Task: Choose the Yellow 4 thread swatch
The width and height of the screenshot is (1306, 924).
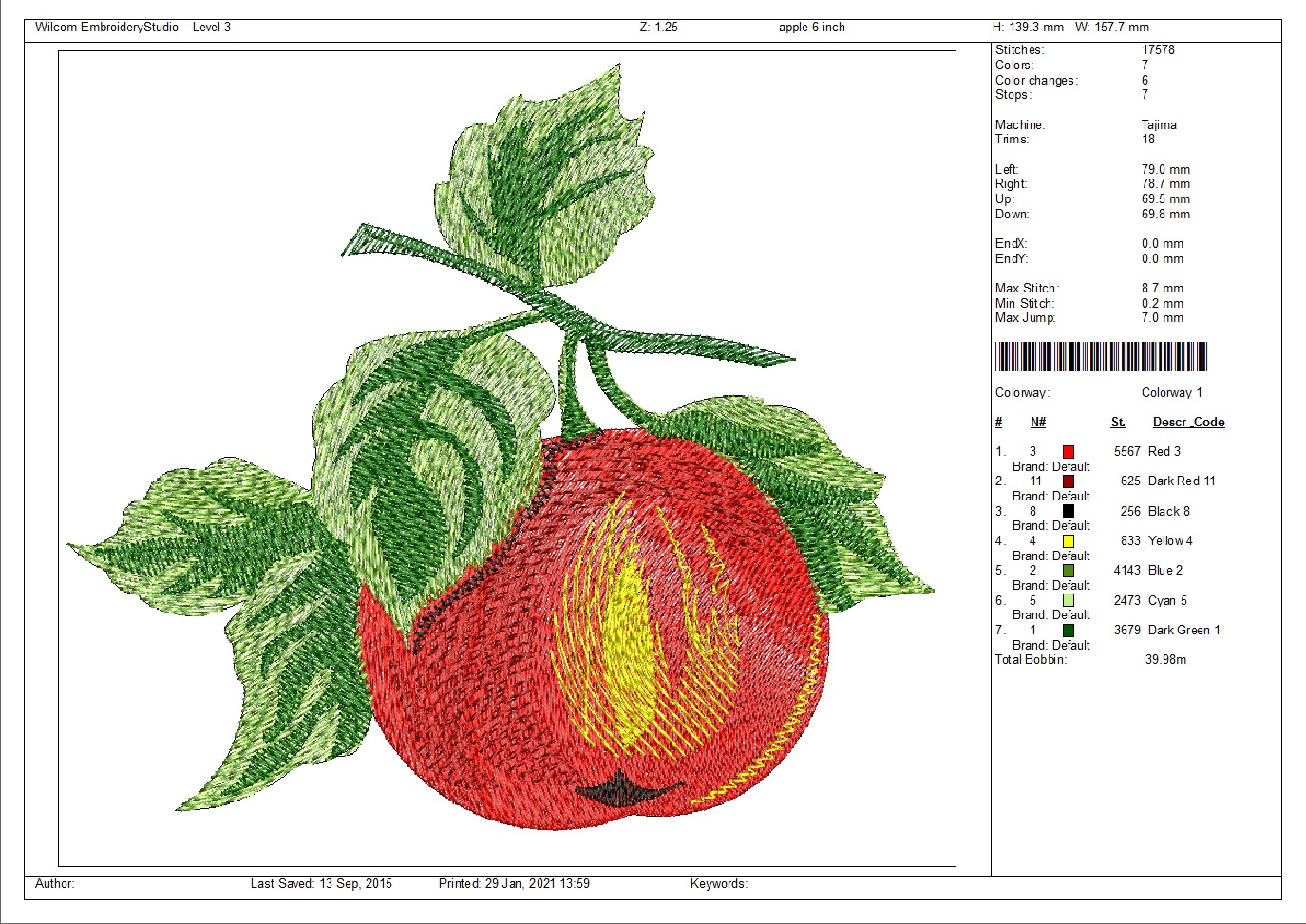Action: tap(1069, 541)
